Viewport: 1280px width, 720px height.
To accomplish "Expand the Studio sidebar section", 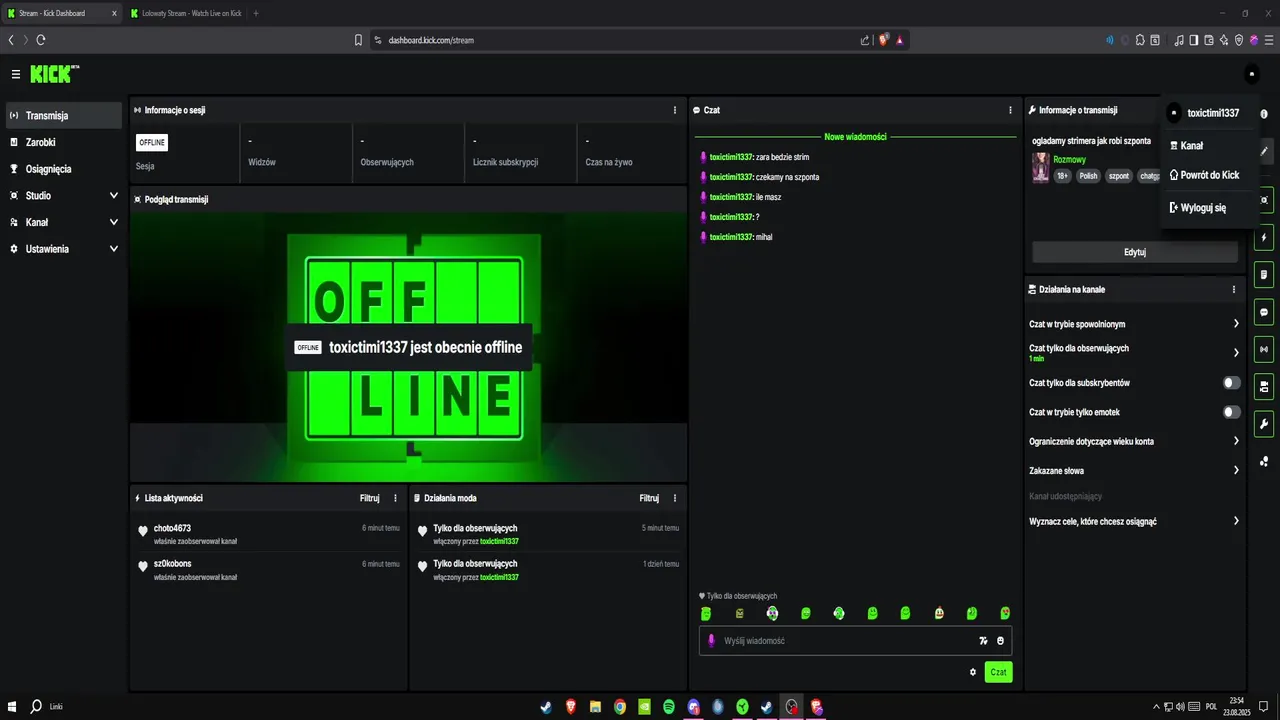I will [x=64, y=195].
